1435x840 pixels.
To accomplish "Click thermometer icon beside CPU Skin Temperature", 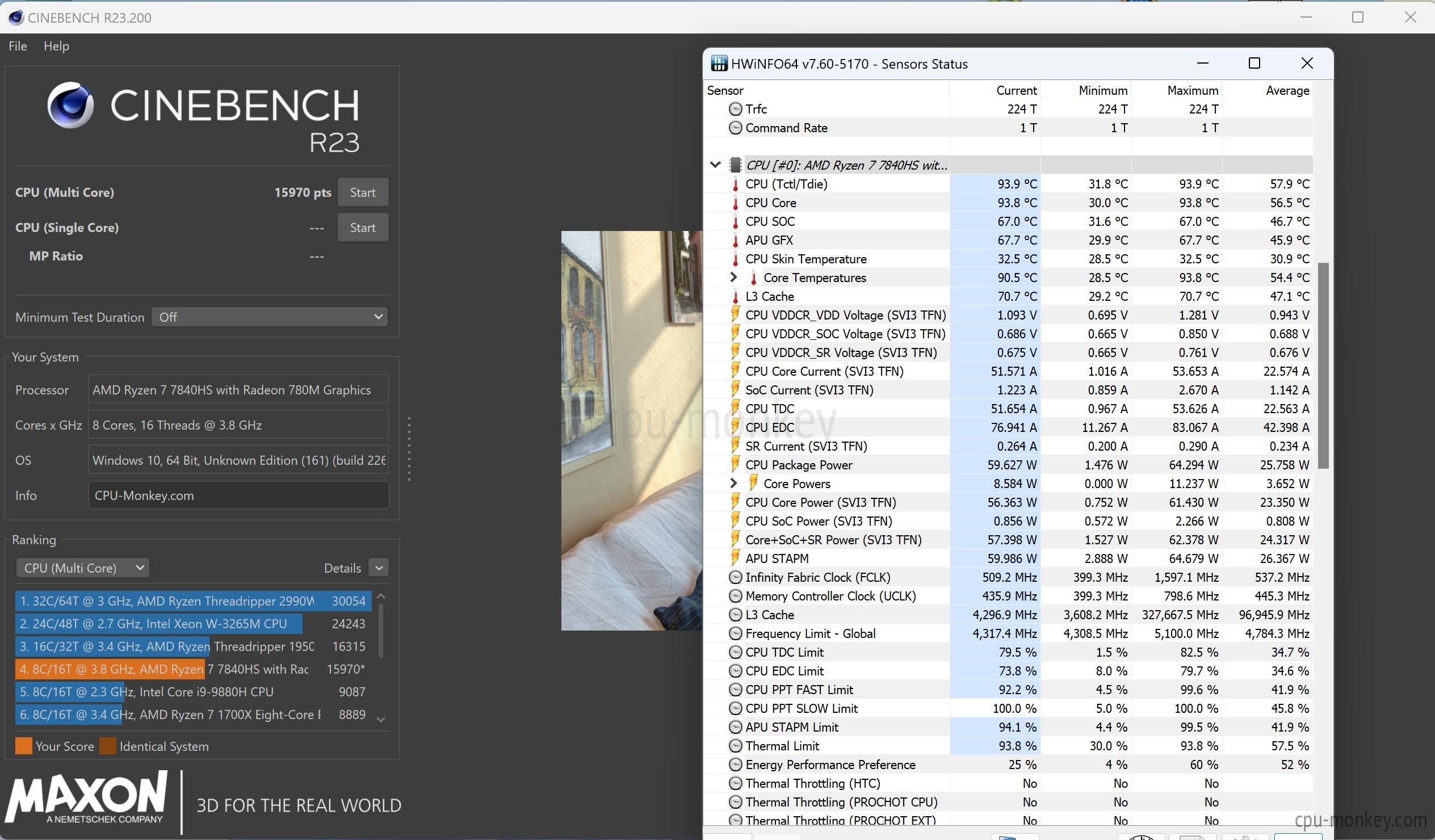I will (x=735, y=259).
